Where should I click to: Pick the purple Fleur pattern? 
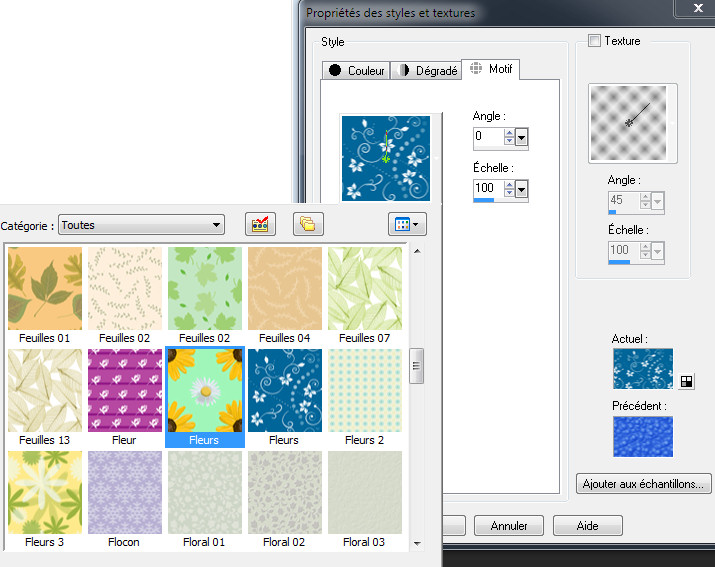click(125, 389)
